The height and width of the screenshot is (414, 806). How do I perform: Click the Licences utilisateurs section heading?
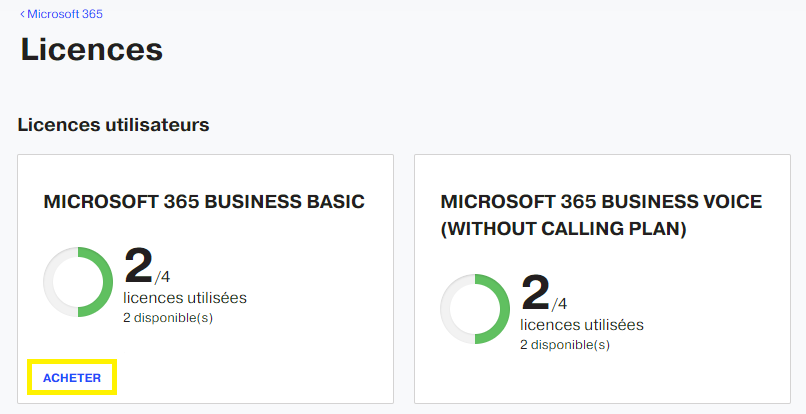[114, 125]
